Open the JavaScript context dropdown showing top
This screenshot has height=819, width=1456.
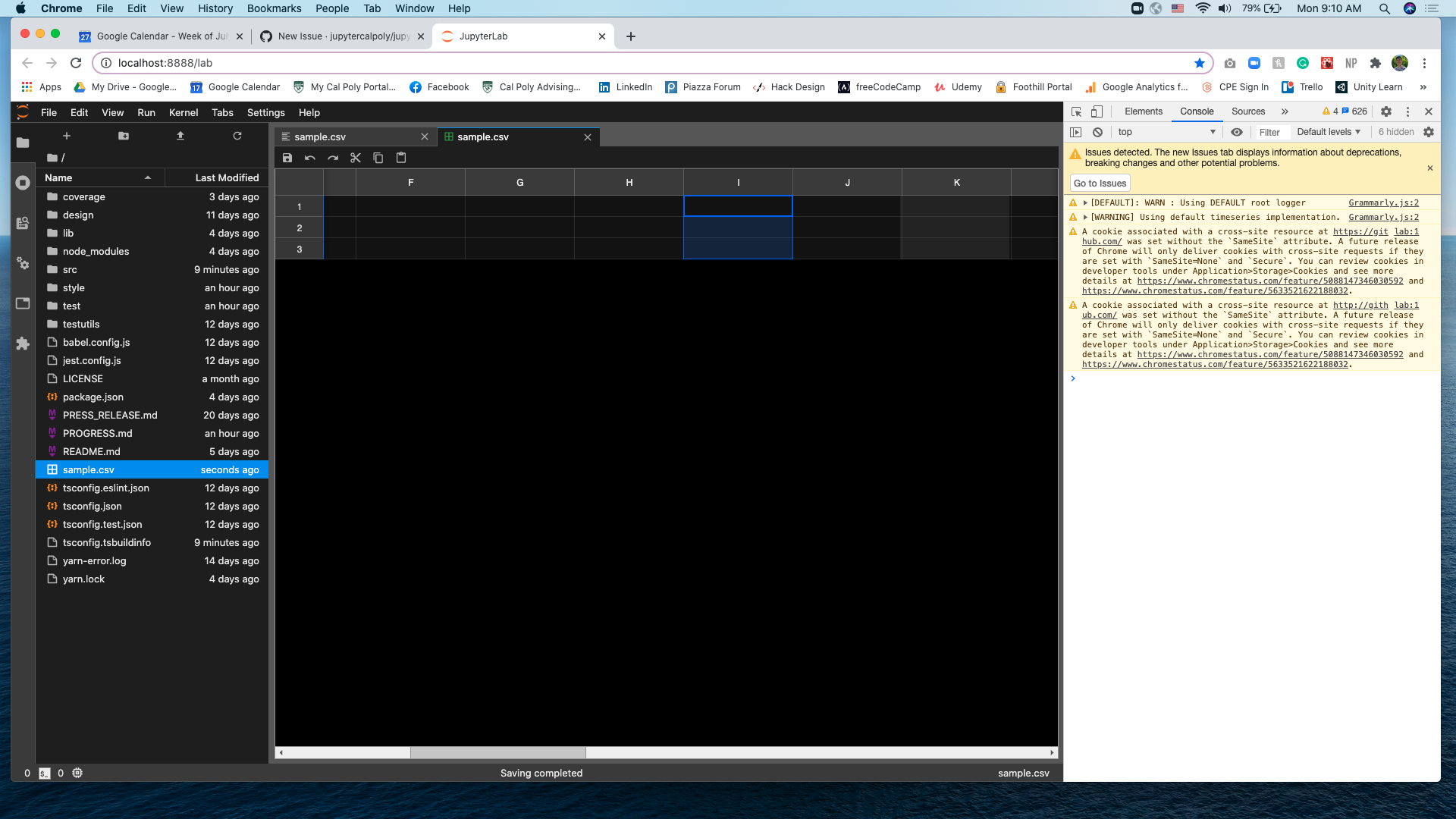1168,132
